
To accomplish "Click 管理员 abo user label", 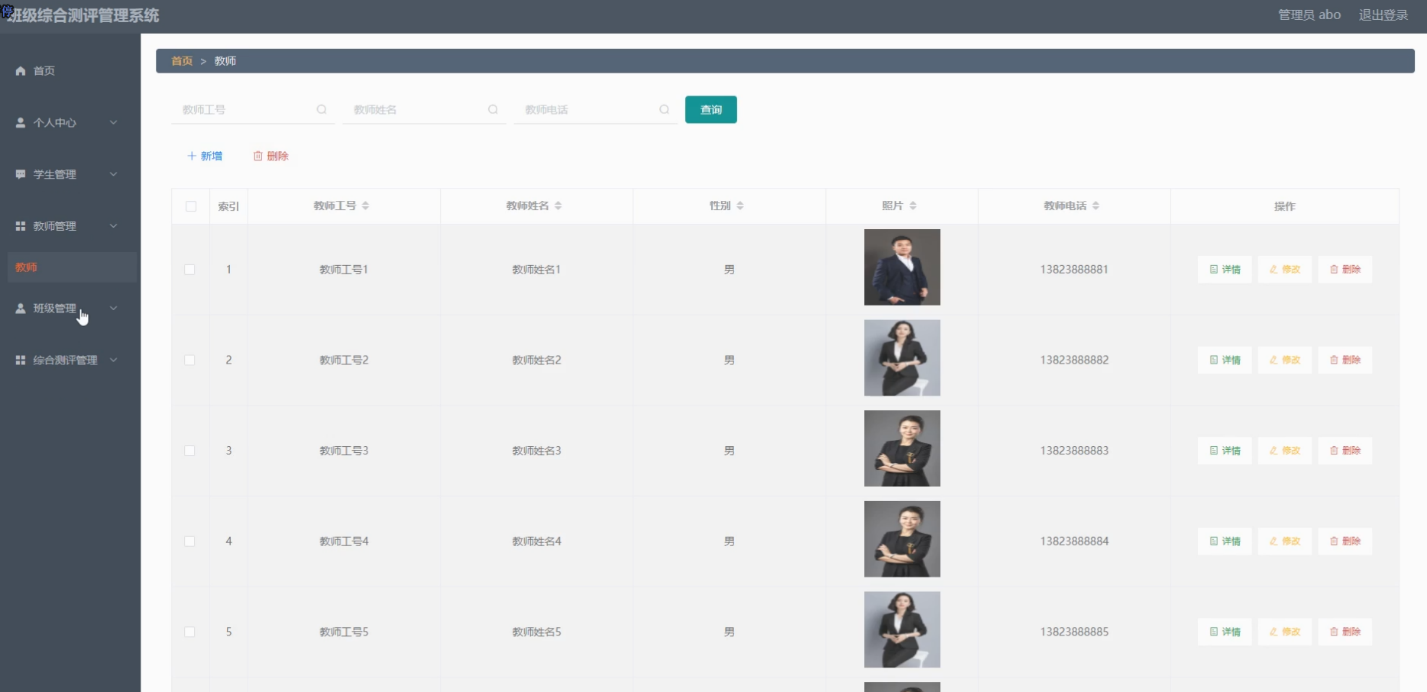I will [x=1309, y=15].
